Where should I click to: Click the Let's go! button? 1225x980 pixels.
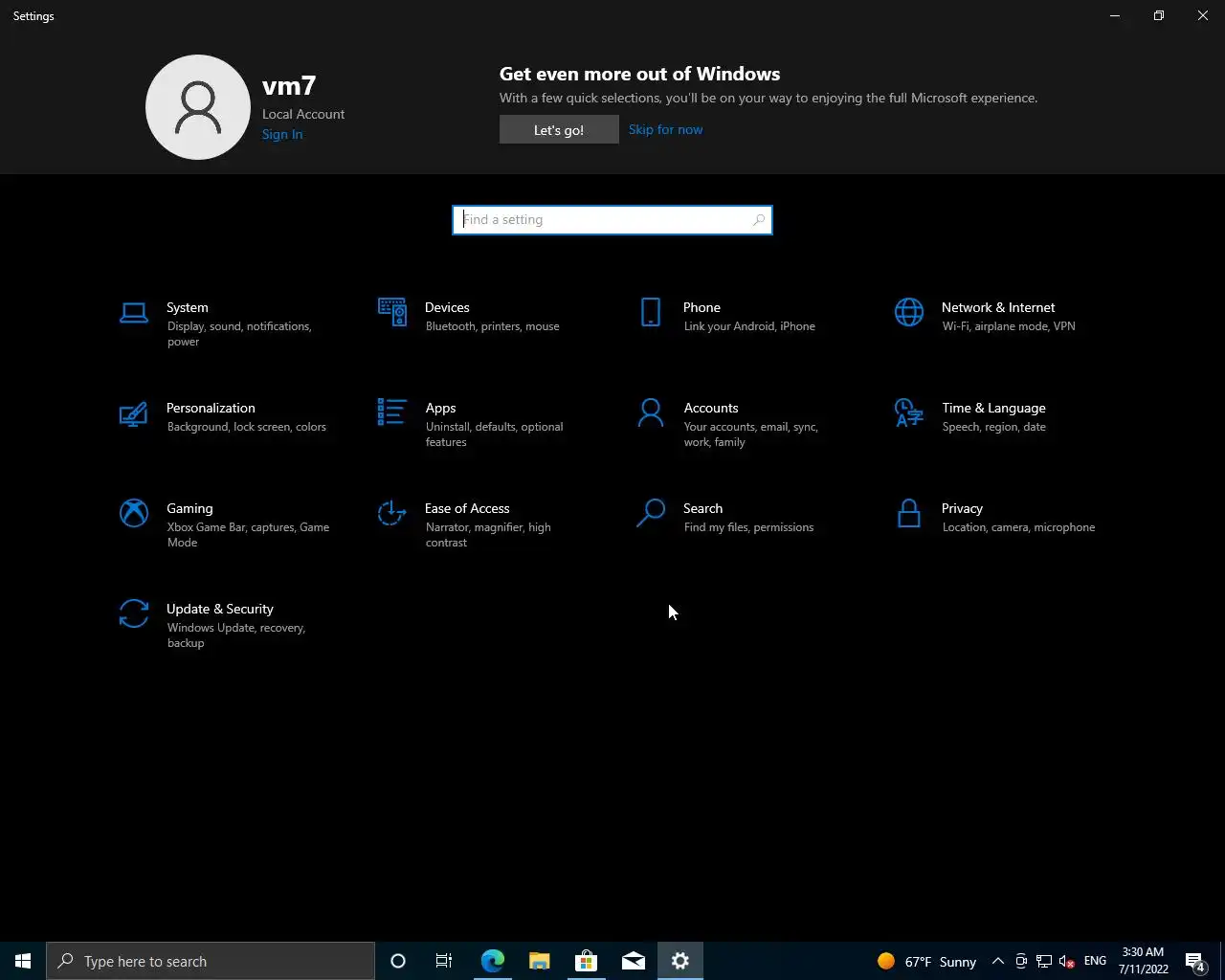point(559,129)
